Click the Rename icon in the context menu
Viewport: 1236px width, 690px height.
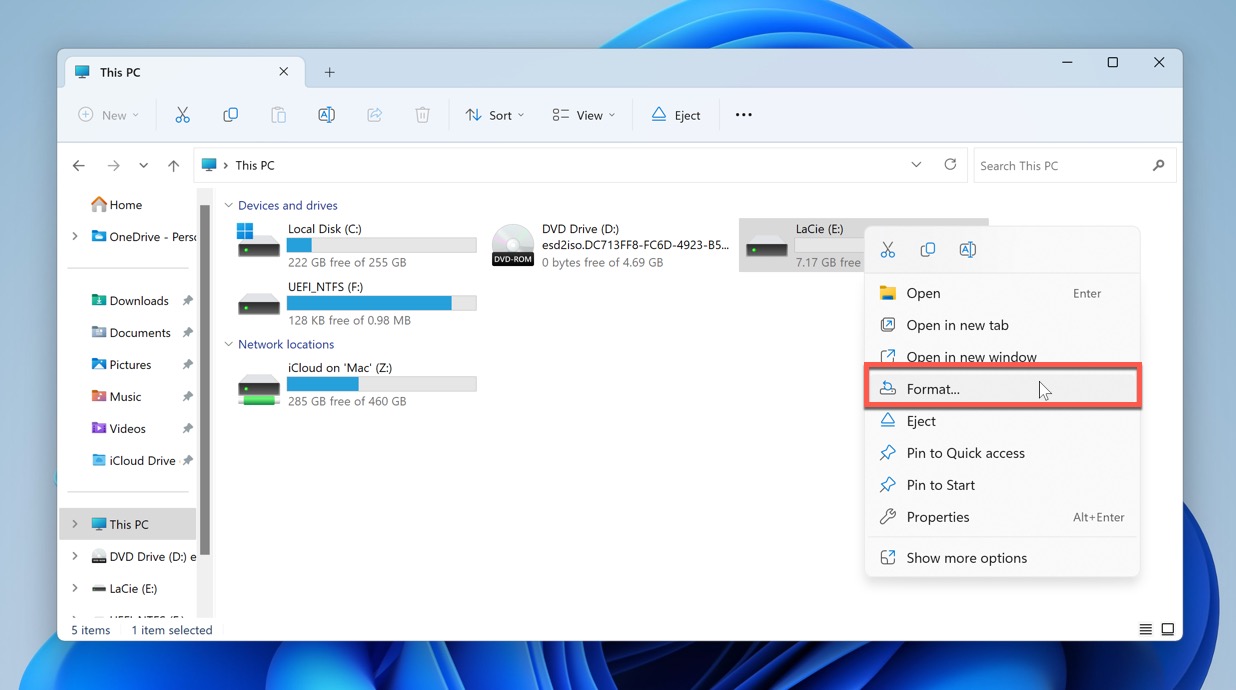[x=967, y=250]
